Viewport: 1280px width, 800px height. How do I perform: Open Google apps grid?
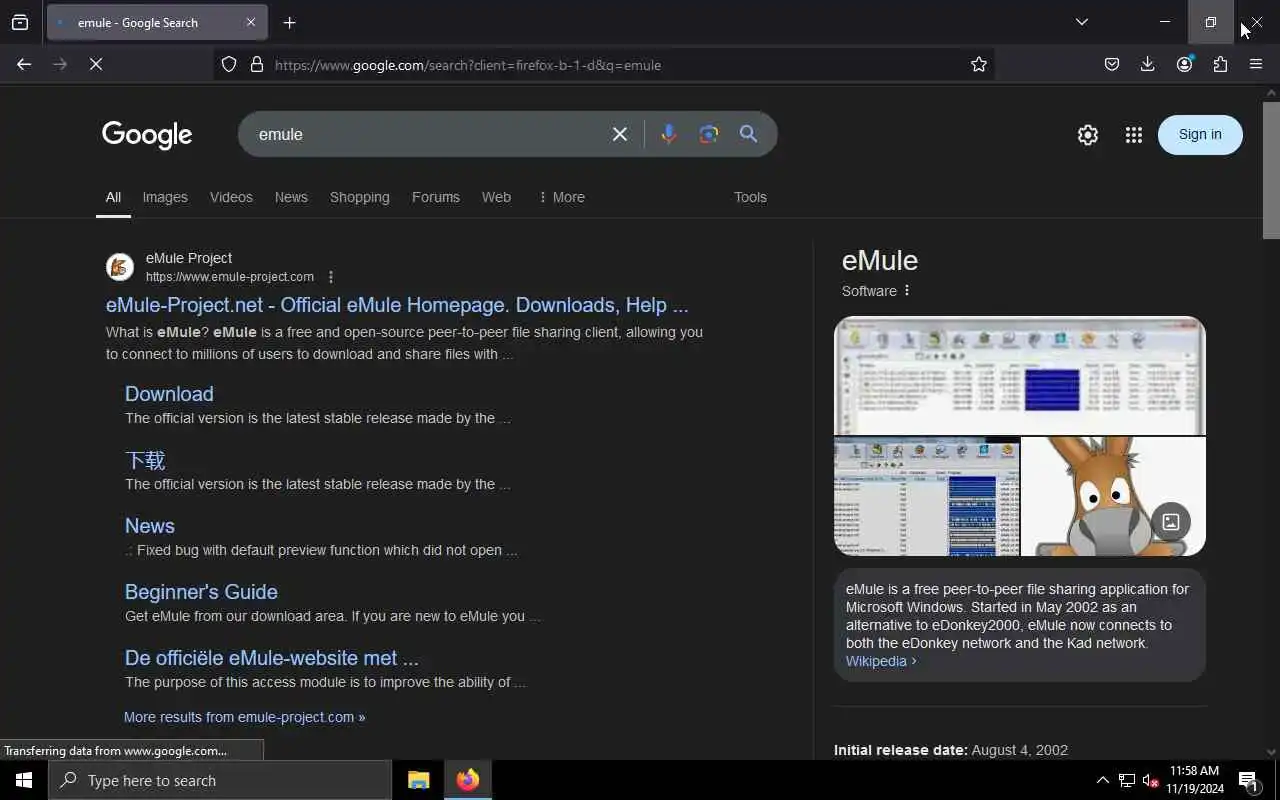click(1133, 135)
